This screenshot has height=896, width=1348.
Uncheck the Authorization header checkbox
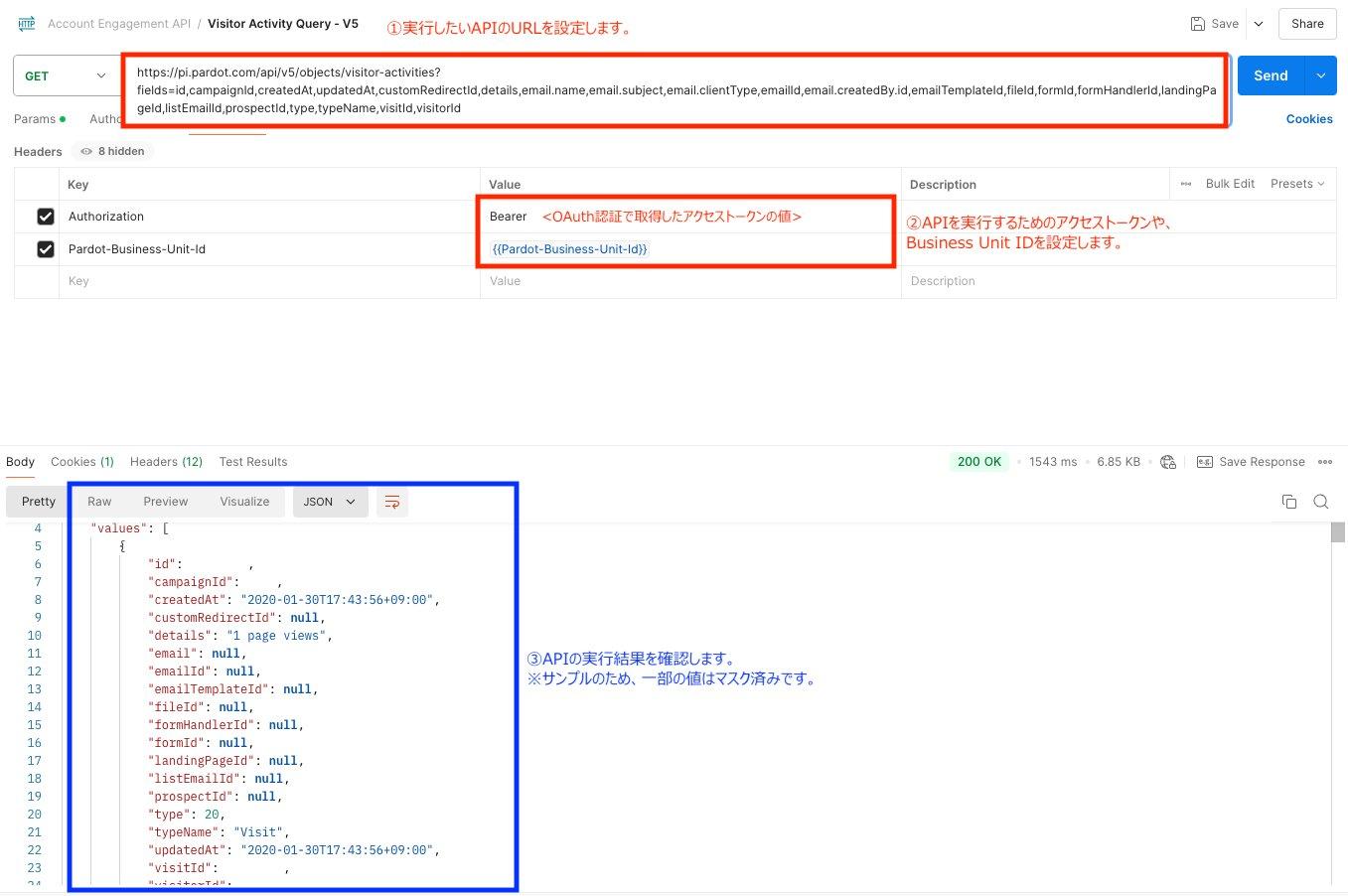(x=46, y=217)
